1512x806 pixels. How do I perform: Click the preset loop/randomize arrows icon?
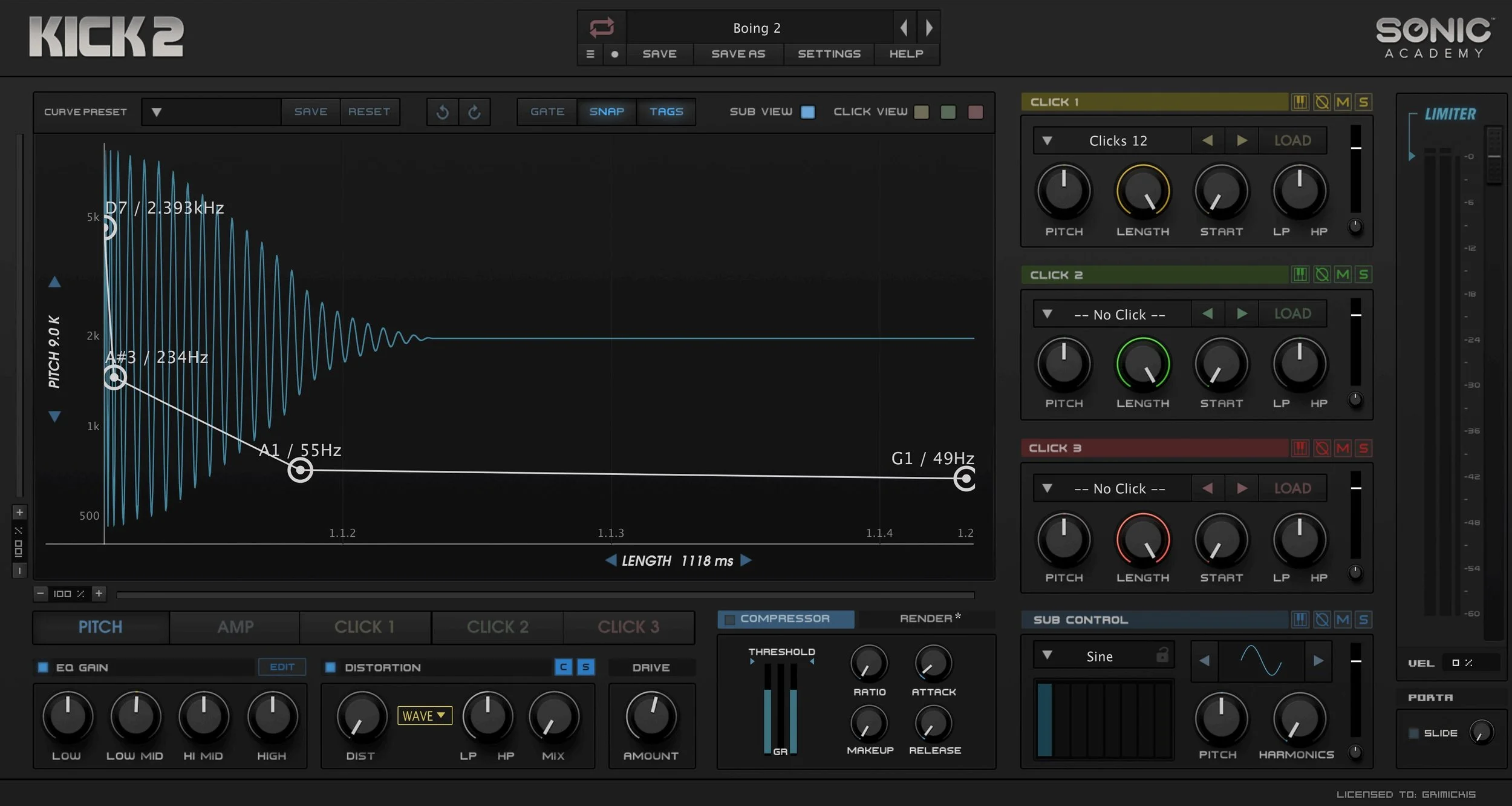point(602,27)
